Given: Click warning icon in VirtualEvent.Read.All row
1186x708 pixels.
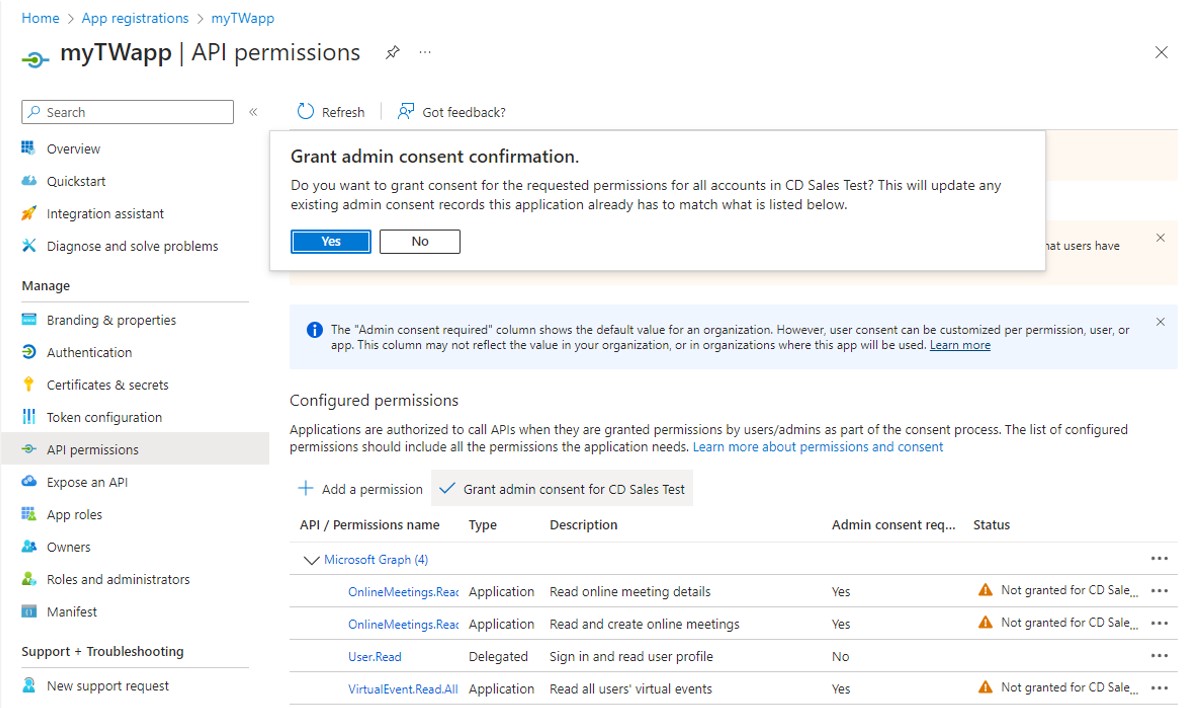Looking at the screenshot, I should (x=985, y=688).
